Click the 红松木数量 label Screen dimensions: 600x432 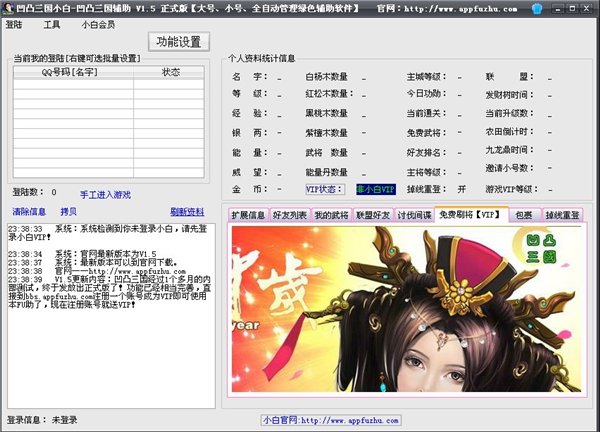coord(329,93)
